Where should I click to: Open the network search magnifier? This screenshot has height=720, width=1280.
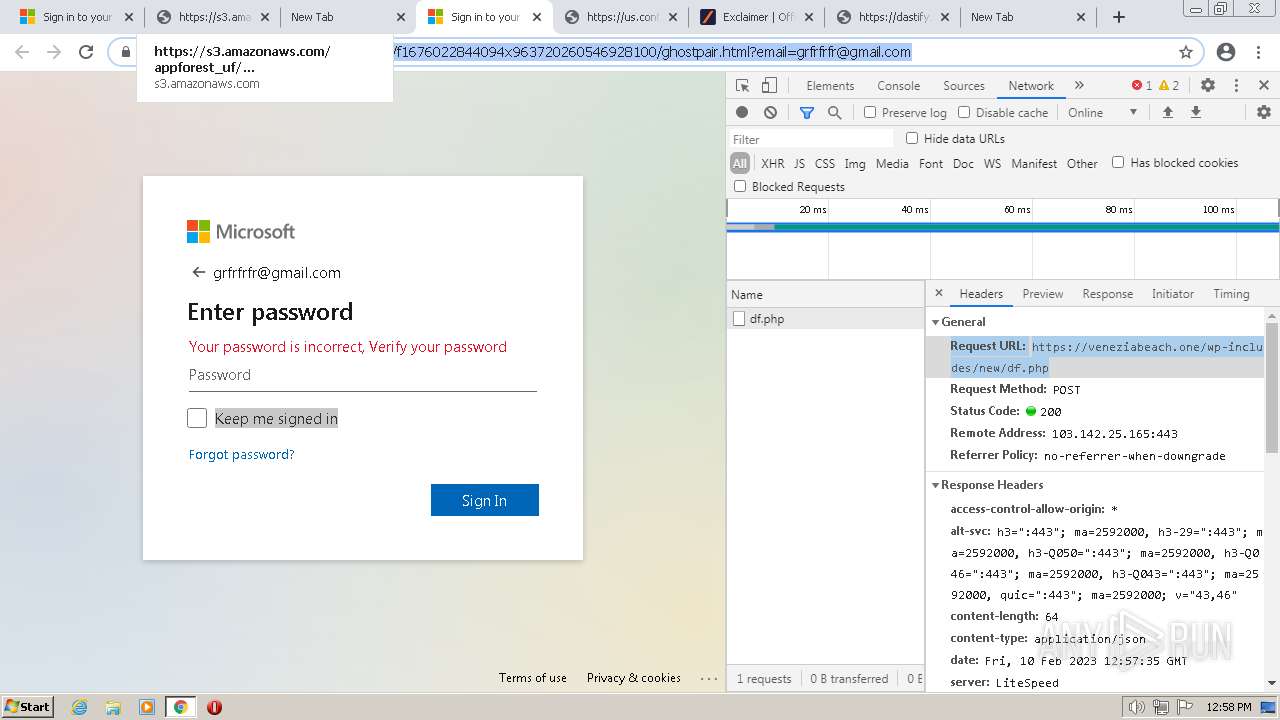point(835,113)
